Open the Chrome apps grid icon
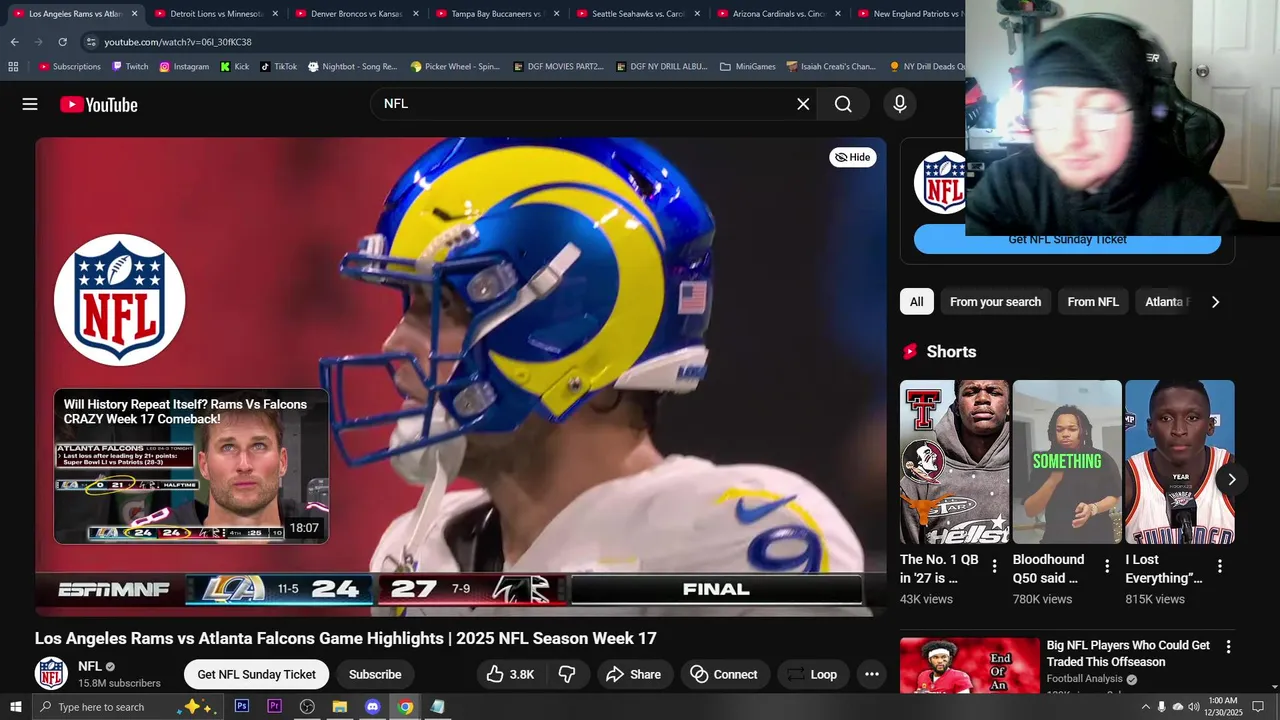The width and height of the screenshot is (1280, 720). (13, 66)
